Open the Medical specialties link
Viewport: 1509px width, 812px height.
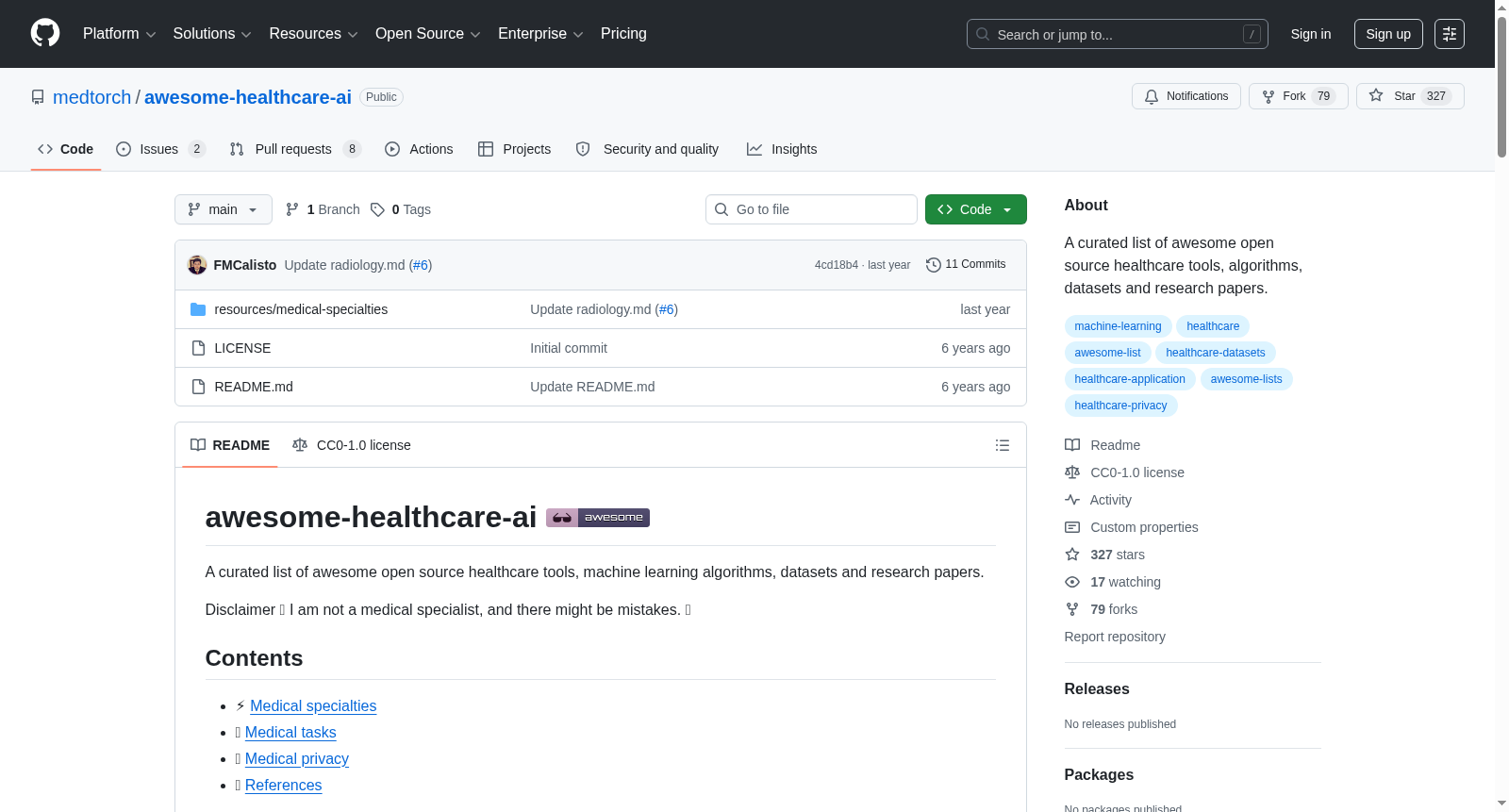[x=313, y=706]
